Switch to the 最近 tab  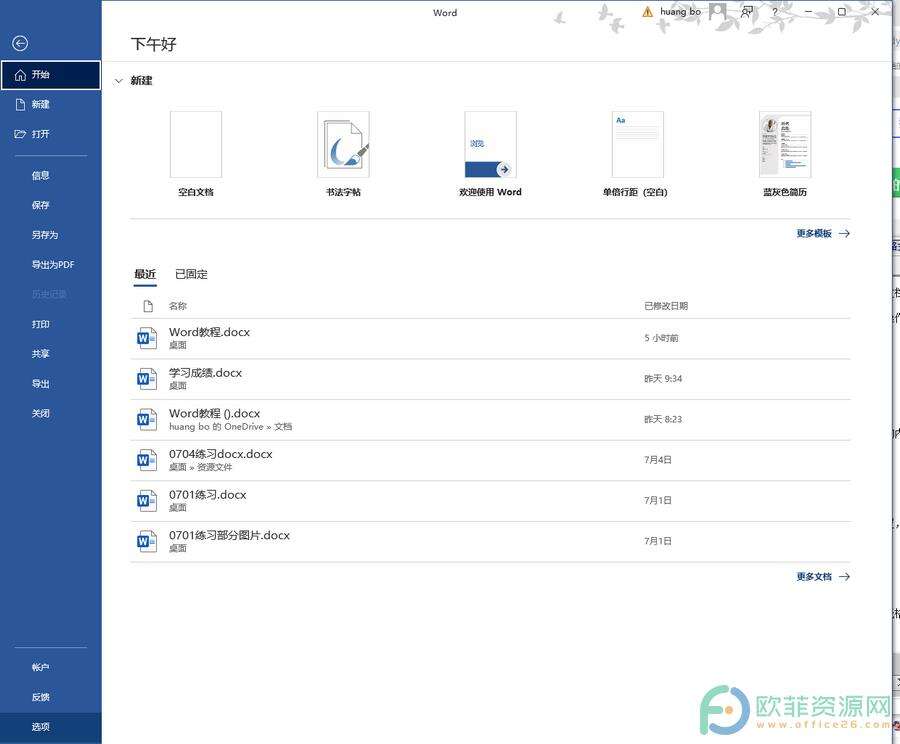coord(145,274)
